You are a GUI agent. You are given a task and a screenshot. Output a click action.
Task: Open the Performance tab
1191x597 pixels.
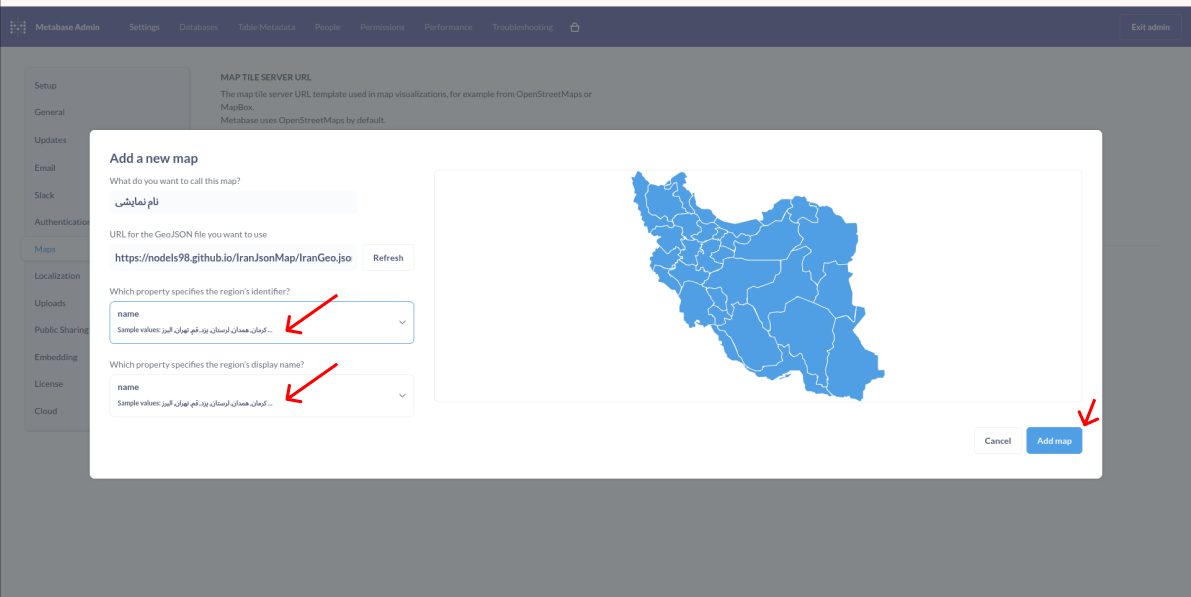pos(448,27)
